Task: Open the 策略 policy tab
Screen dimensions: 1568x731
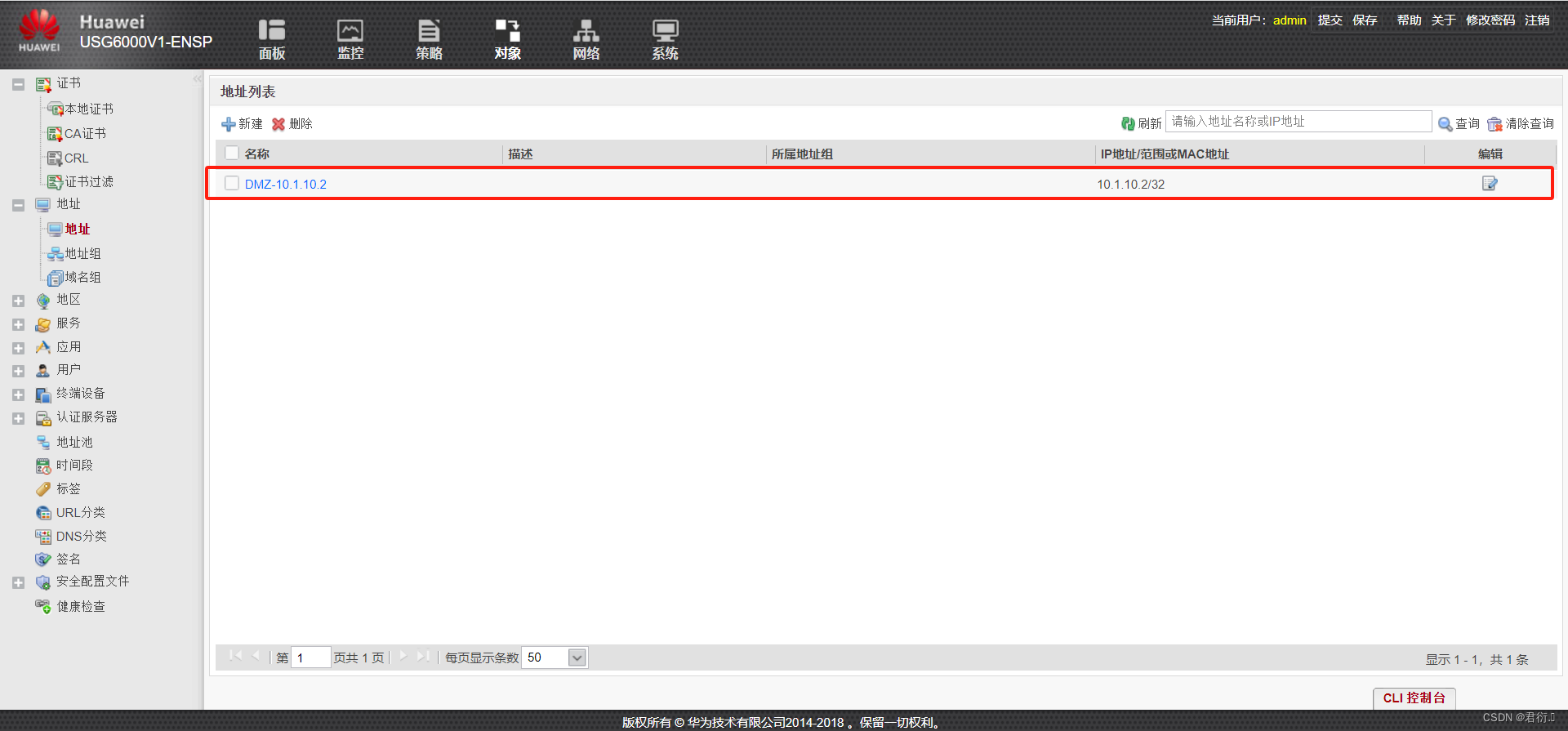Action: pyautogui.click(x=429, y=39)
